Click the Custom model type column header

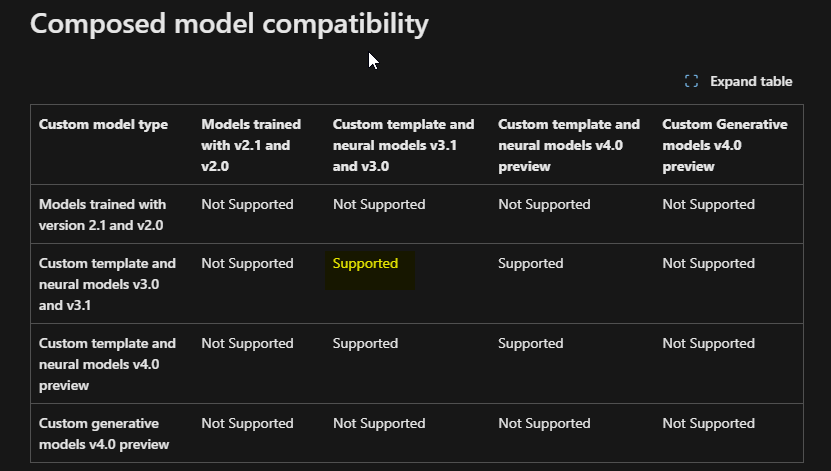tap(103, 124)
